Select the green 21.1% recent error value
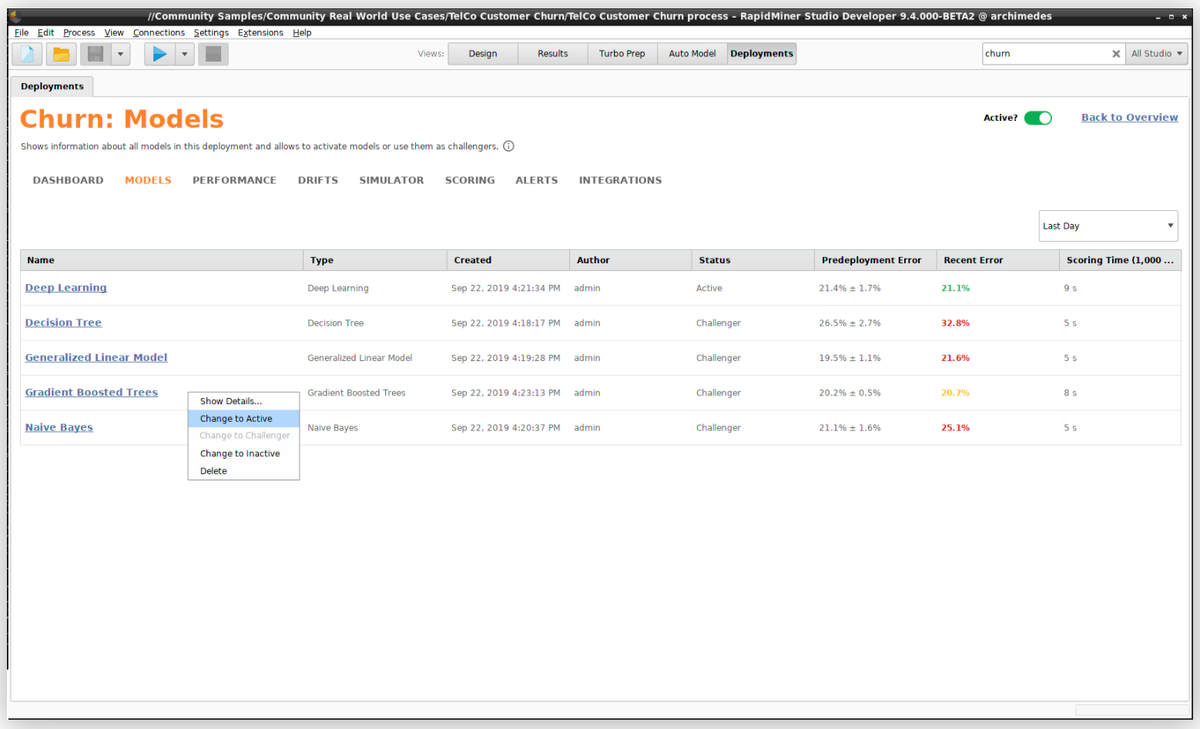 point(955,288)
